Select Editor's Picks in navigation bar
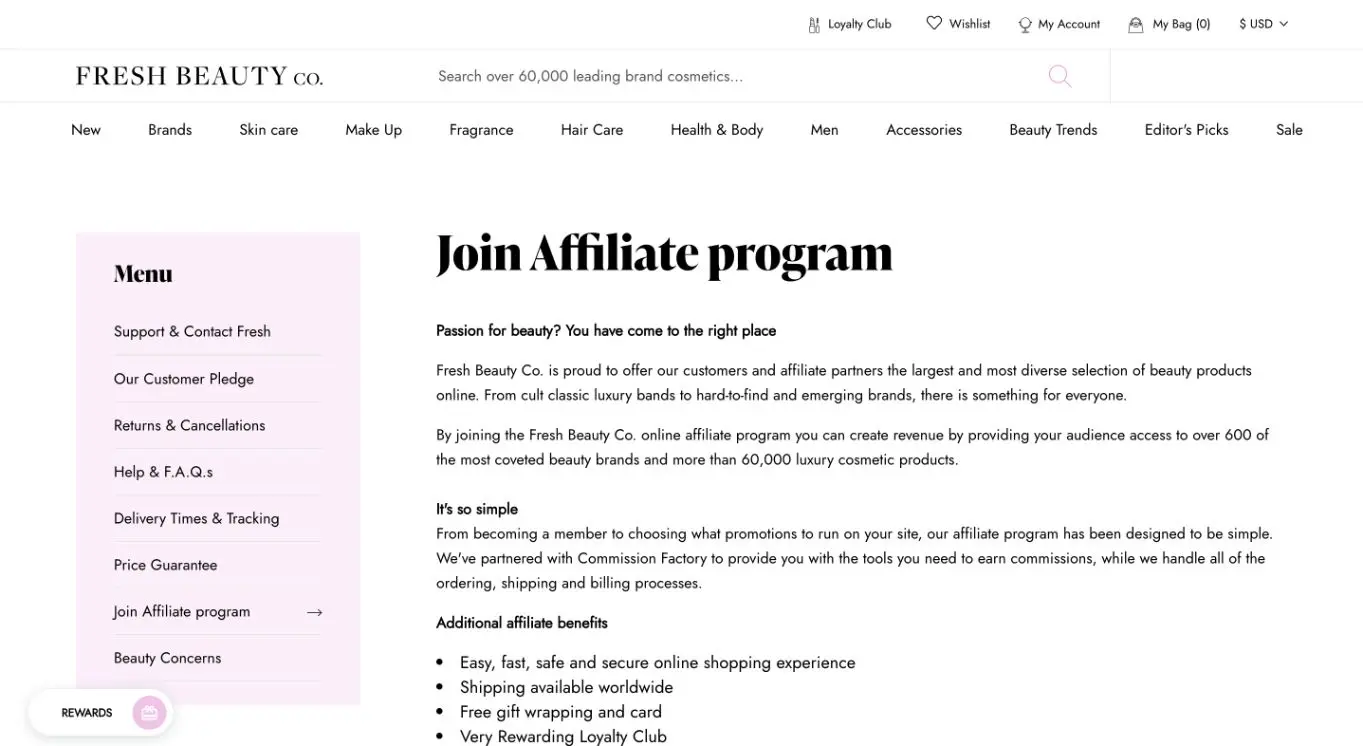The image size is (1363, 746). point(1186,130)
